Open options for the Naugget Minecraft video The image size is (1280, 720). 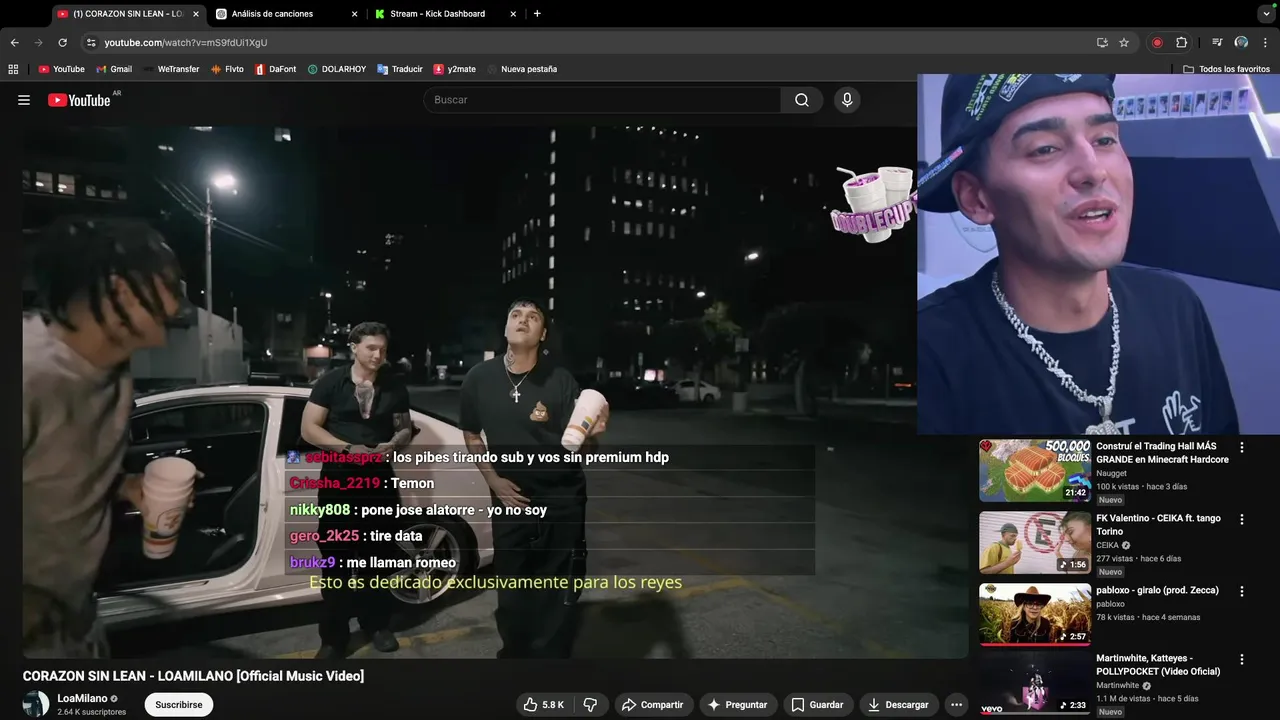pyautogui.click(x=1242, y=448)
